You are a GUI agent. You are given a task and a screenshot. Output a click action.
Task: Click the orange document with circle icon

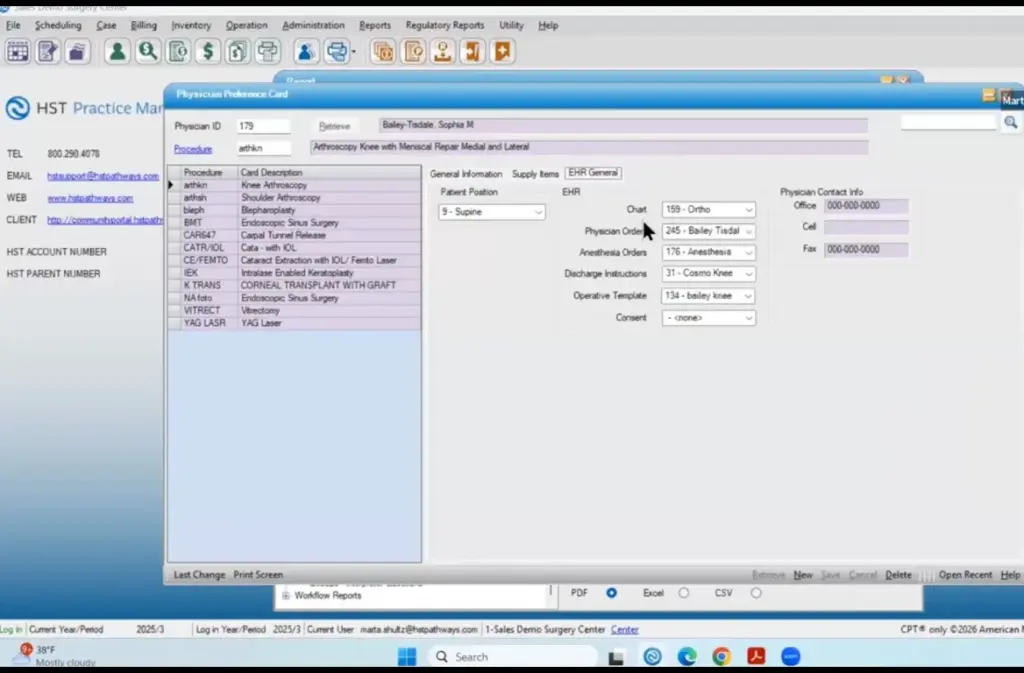coord(413,52)
